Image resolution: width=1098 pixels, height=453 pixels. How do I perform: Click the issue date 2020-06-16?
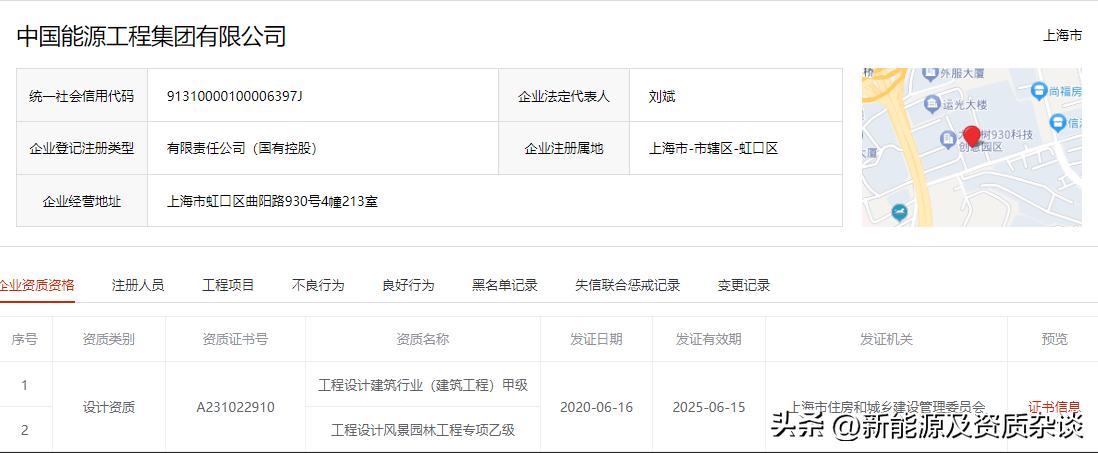(597, 407)
